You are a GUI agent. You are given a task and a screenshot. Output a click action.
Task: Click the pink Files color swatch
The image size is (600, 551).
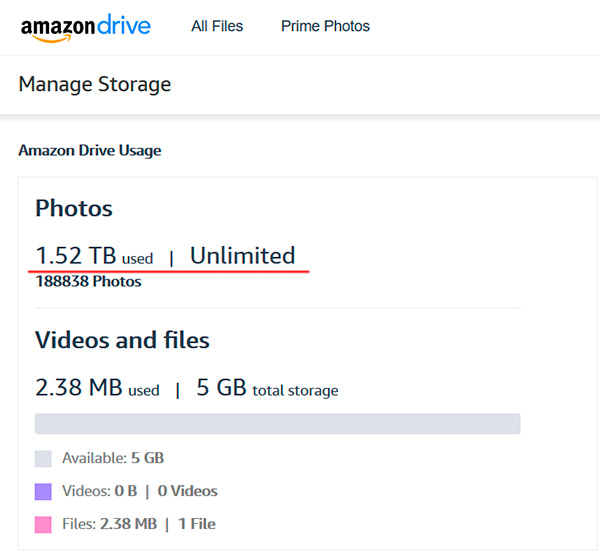pos(43,524)
